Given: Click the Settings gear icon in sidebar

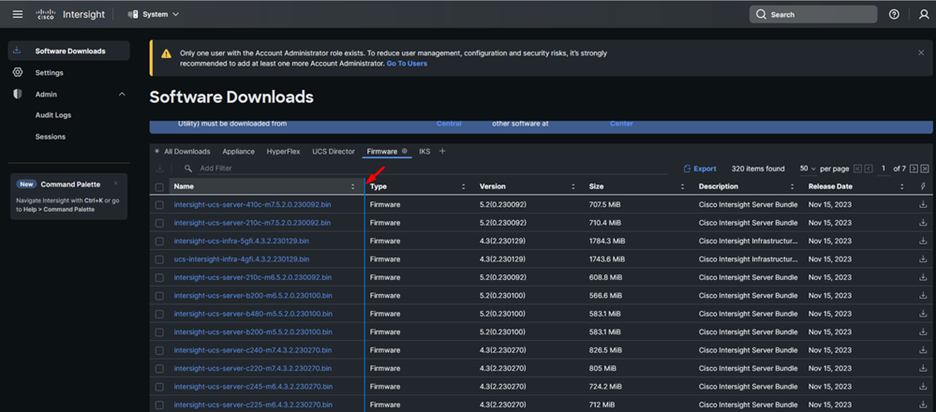Looking at the screenshot, I should [17, 72].
